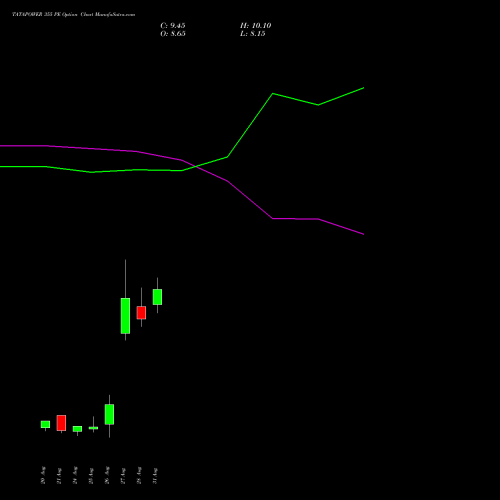
Task: Click the 31 Aug date label
Action: (155, 475)
